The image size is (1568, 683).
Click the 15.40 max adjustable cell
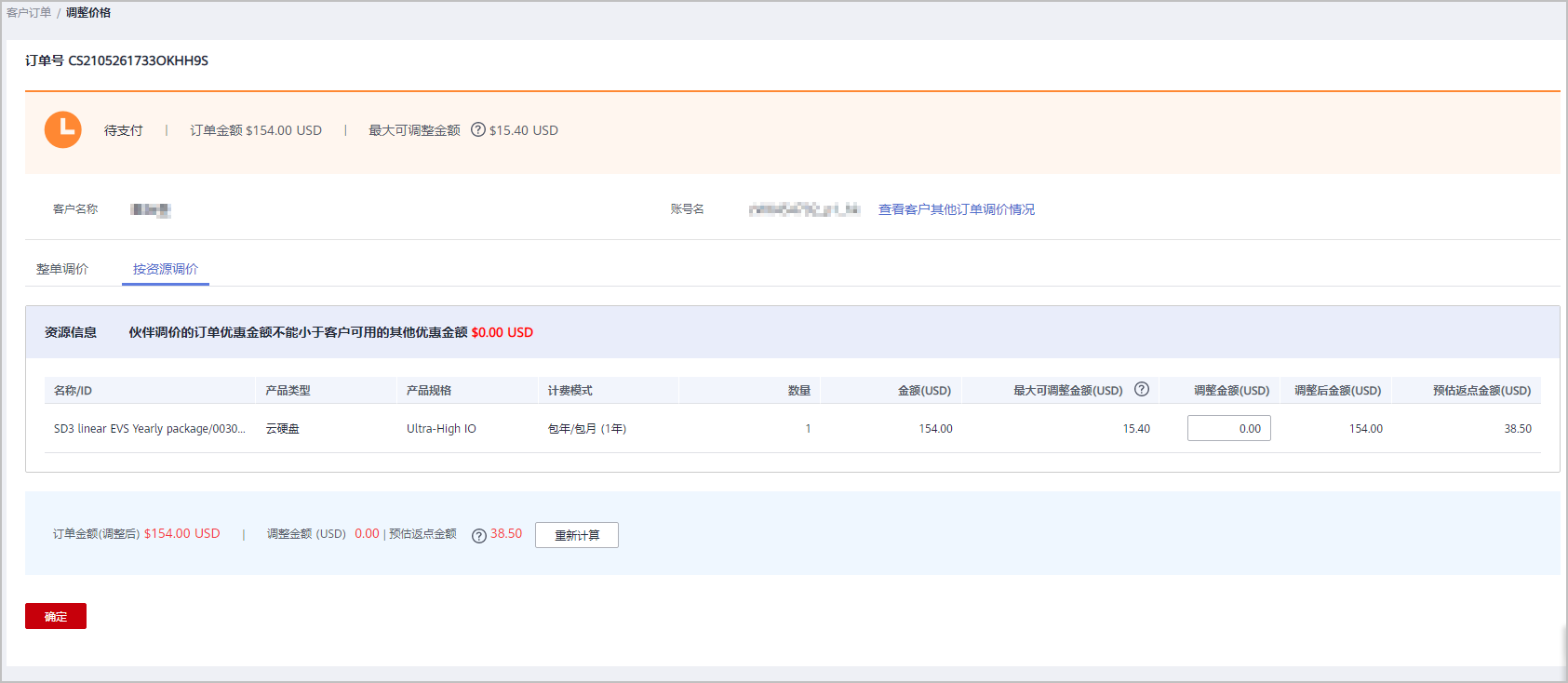pyautogui.click(x=1136, y=429)
